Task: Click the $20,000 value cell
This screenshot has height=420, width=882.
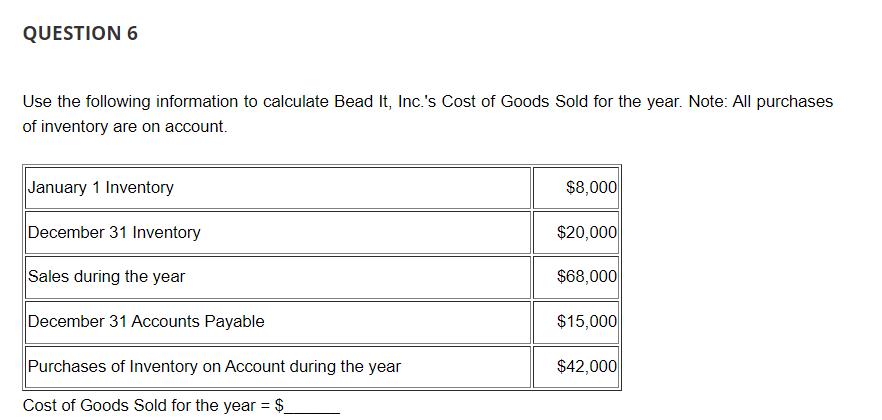Action: coord(587,232)
